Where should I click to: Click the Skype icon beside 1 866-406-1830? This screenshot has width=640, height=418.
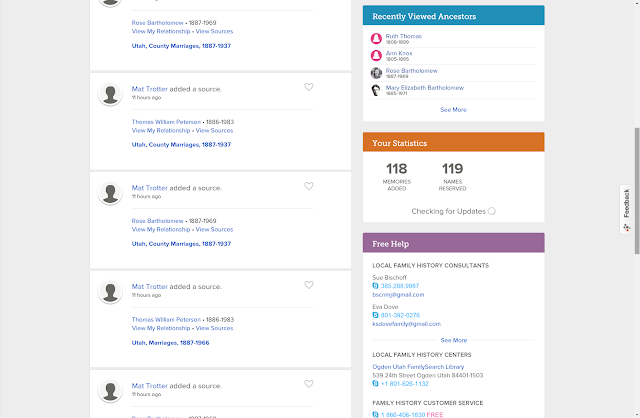click(x=376, y=414)
